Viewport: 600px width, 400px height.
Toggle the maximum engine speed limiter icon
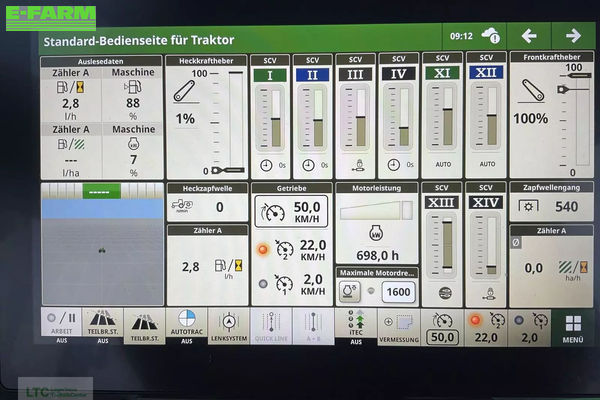(x=349, y=291)
